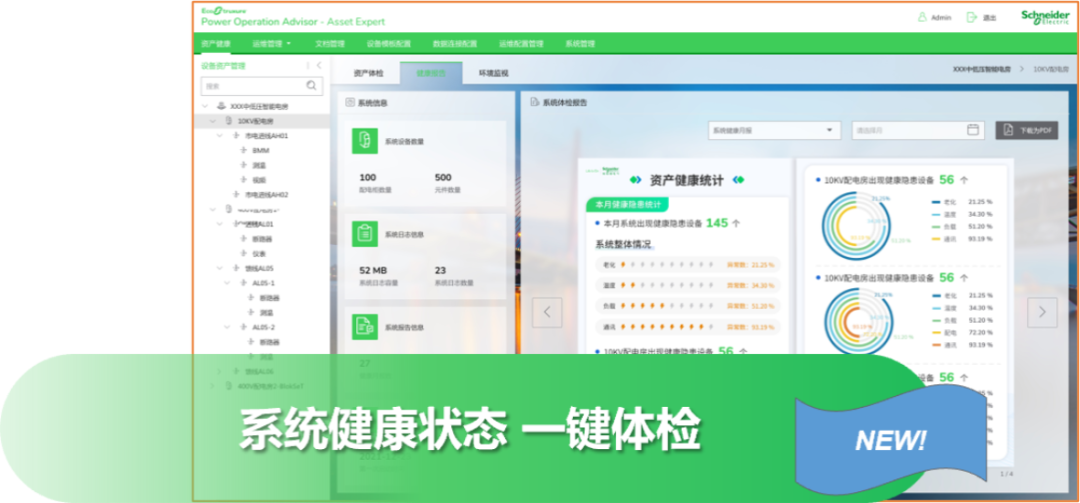The width and height of the screenshot is (1080, 503).
Task: Click the 系统体检报告 panel header icon
Action: [534, 103]
